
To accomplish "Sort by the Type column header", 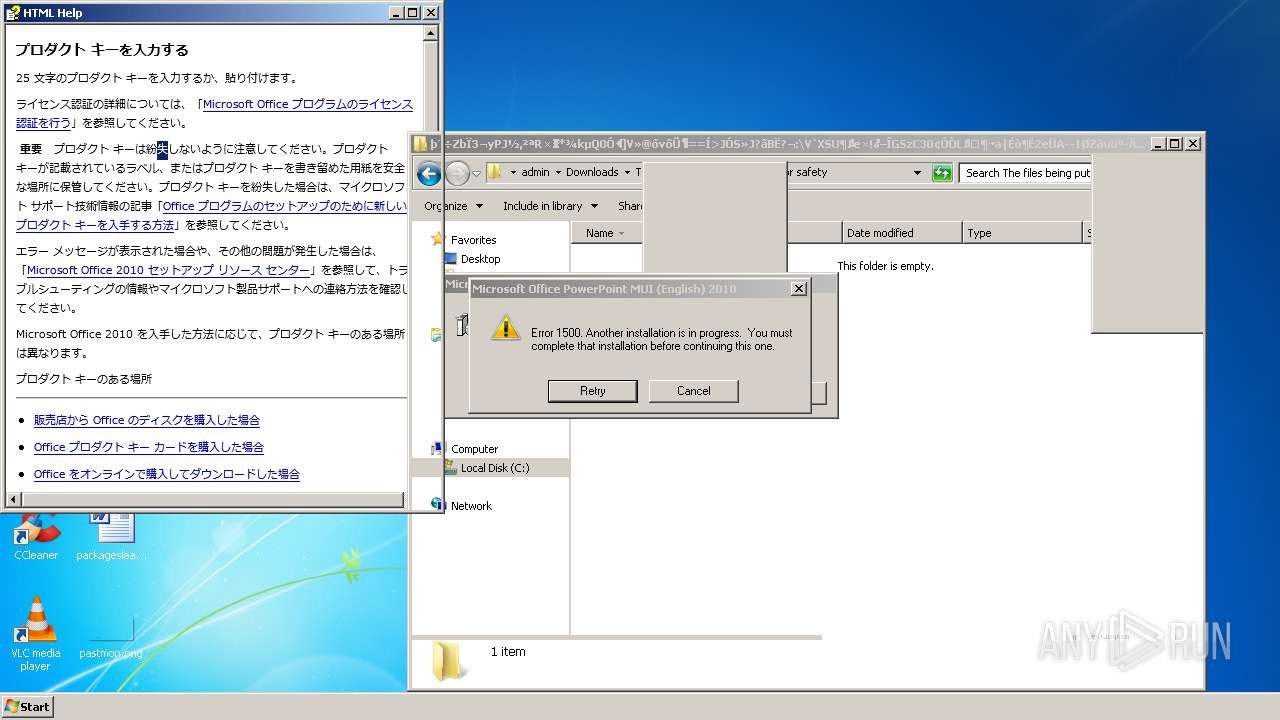I will tap(1022, 233).
